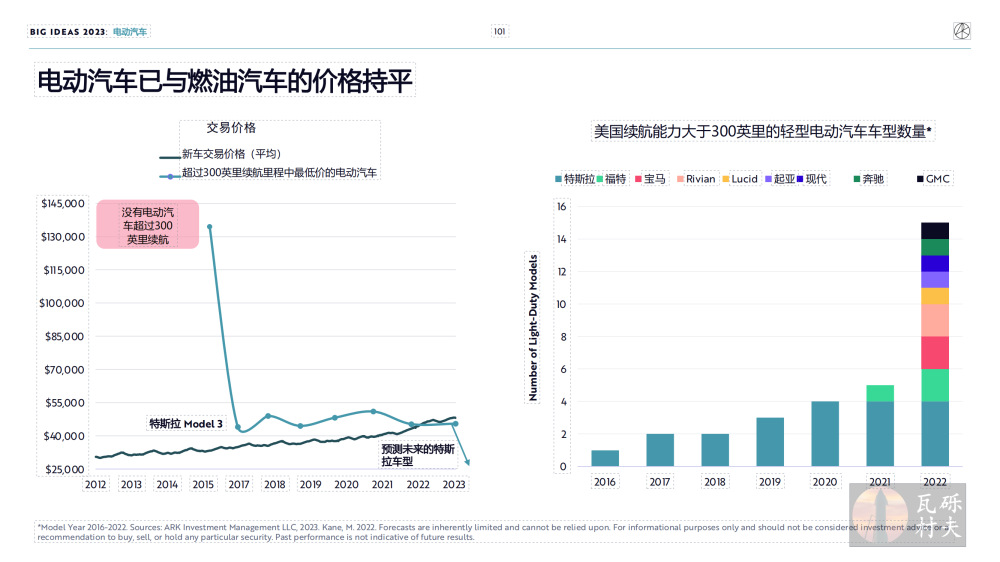The height and width of the screenshot is (562, 1000).
Task: Click the 2018 label under bar chart
Action: click(714, 482)
